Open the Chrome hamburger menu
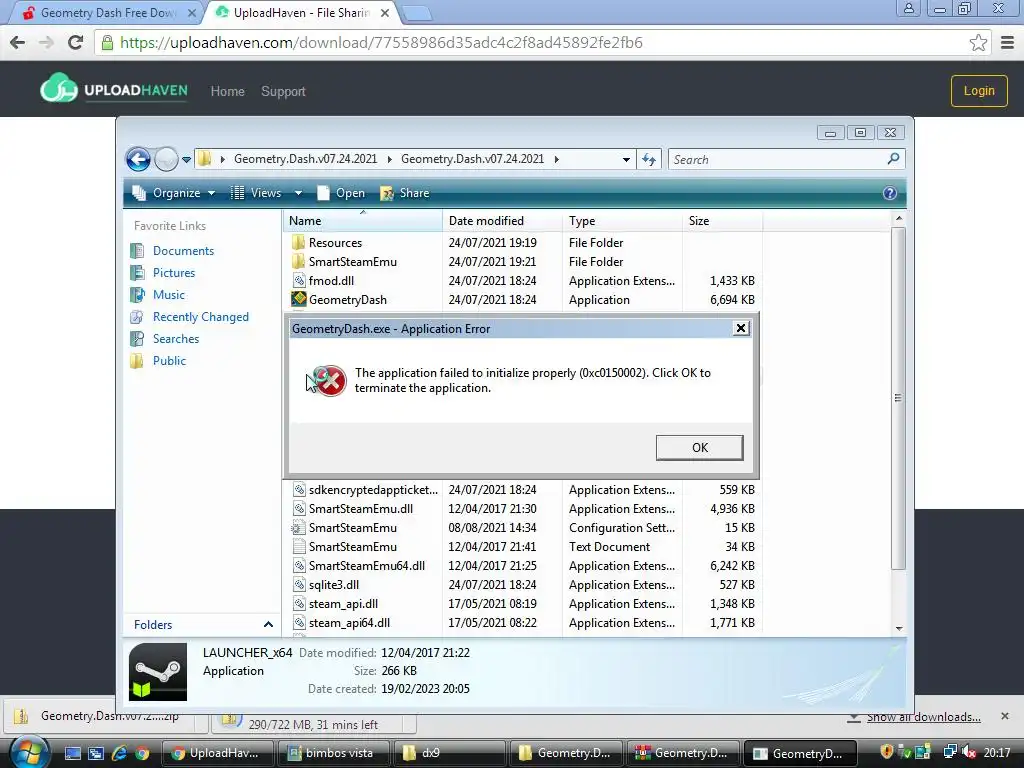This screenshot has width=1024, height=768. 1008,42
